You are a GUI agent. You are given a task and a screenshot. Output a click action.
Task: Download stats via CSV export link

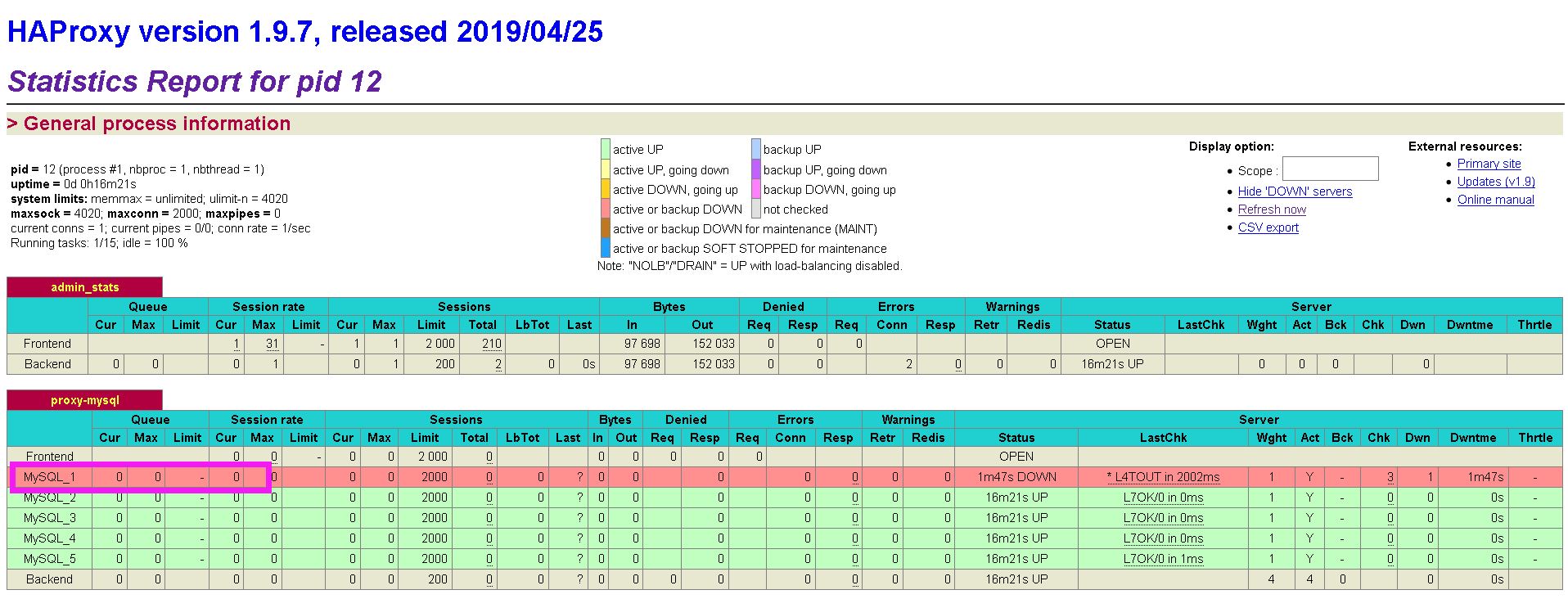(1268, 227)
